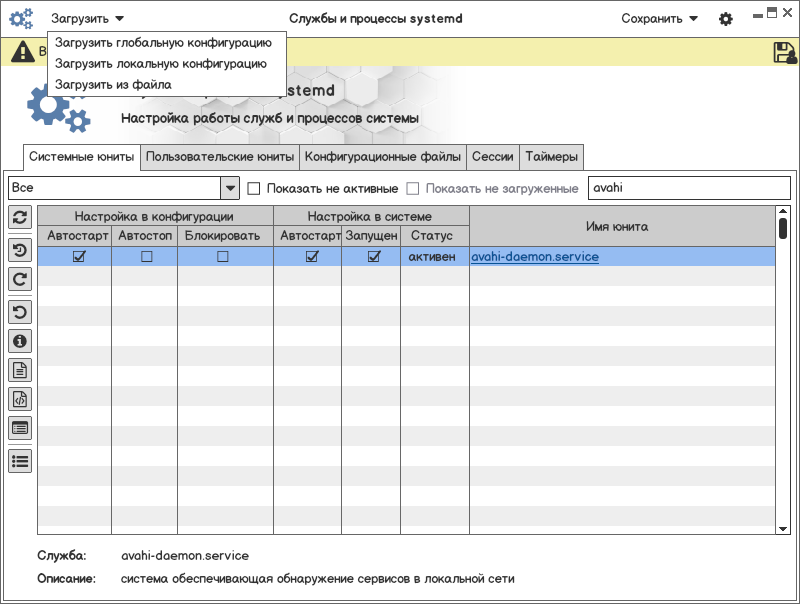Screen dimensions: 800x604
Task: Open settings with the gear icon
Action: click(x=726, y=19)
